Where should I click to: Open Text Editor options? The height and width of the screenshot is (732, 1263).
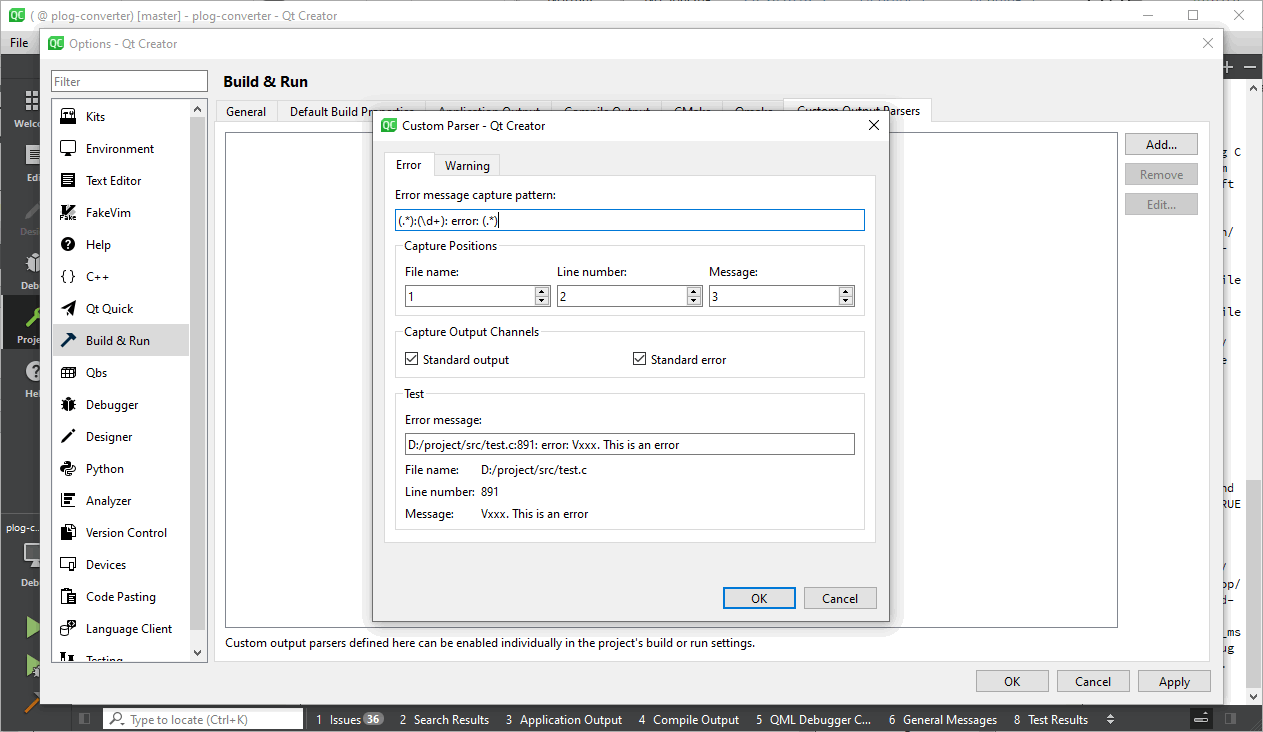[120, 181]
